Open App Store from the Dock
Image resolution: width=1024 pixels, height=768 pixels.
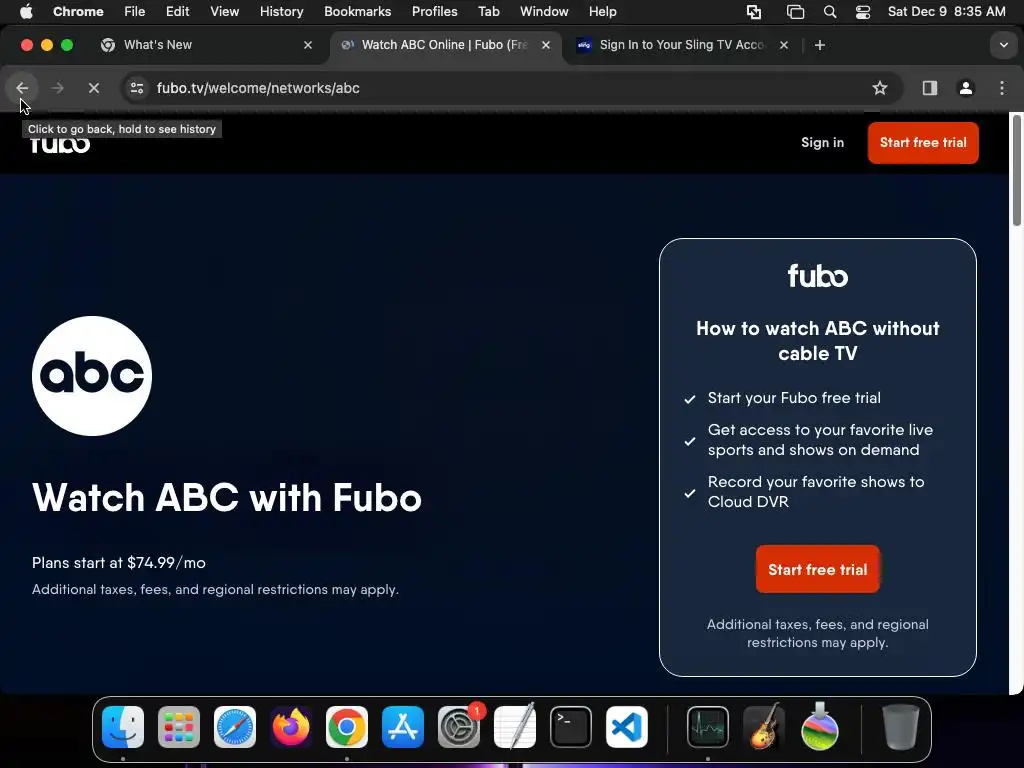pyautogui.click(x=402, y=727)
